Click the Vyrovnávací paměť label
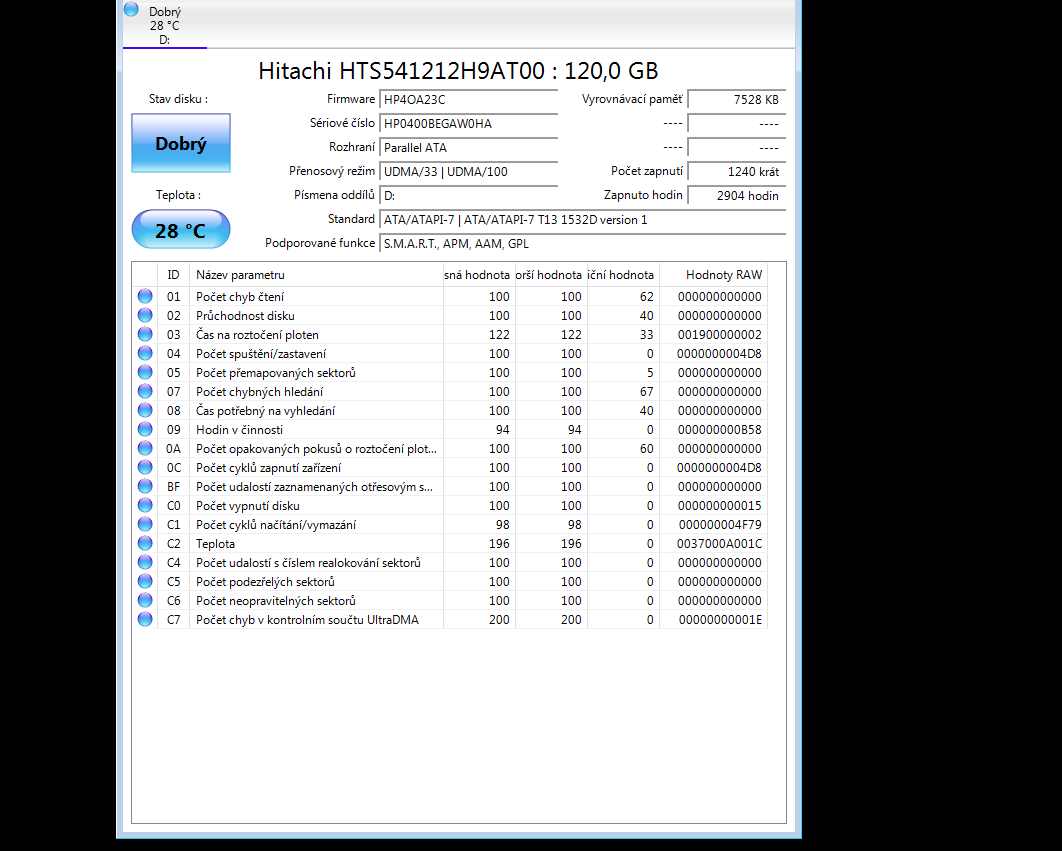 point(632,99)
